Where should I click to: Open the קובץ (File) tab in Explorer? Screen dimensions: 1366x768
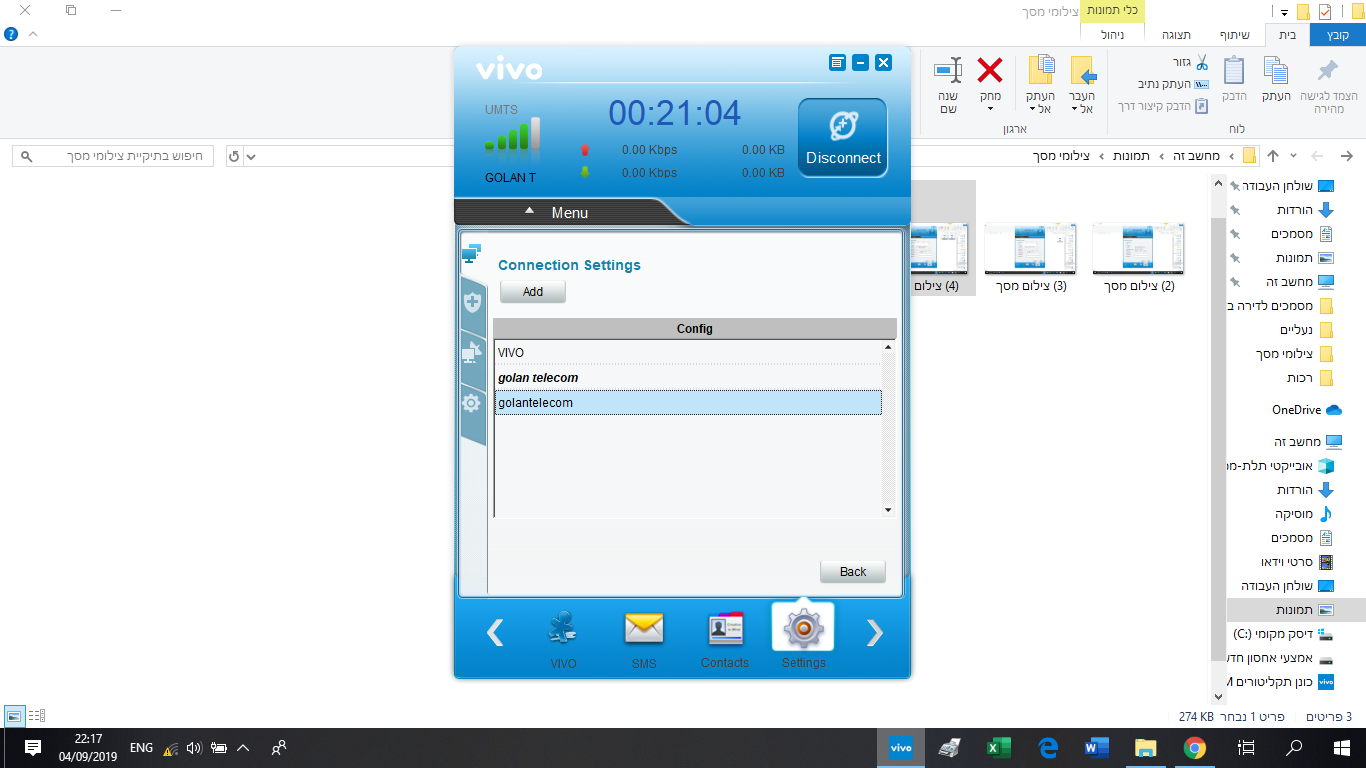(1338, 35)
